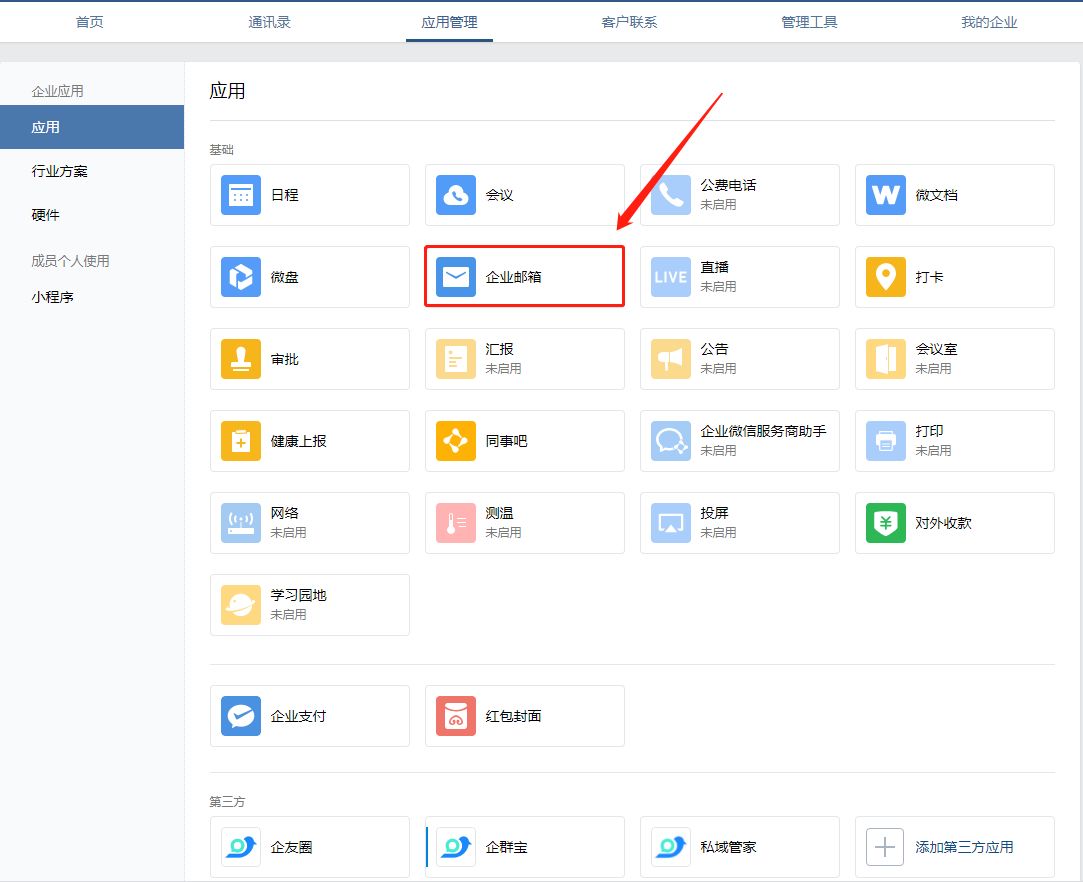Select the 同事吧 orange icon
This screenshot has height=882, width=1083.
click(x=456, y=441)
